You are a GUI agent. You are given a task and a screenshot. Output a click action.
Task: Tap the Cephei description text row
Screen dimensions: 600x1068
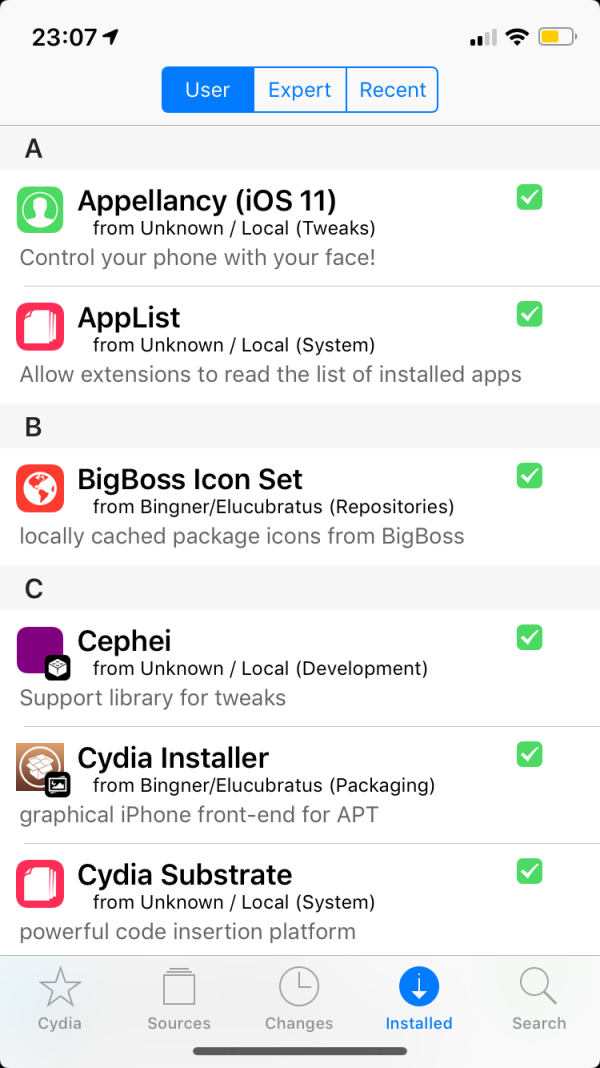153,698
